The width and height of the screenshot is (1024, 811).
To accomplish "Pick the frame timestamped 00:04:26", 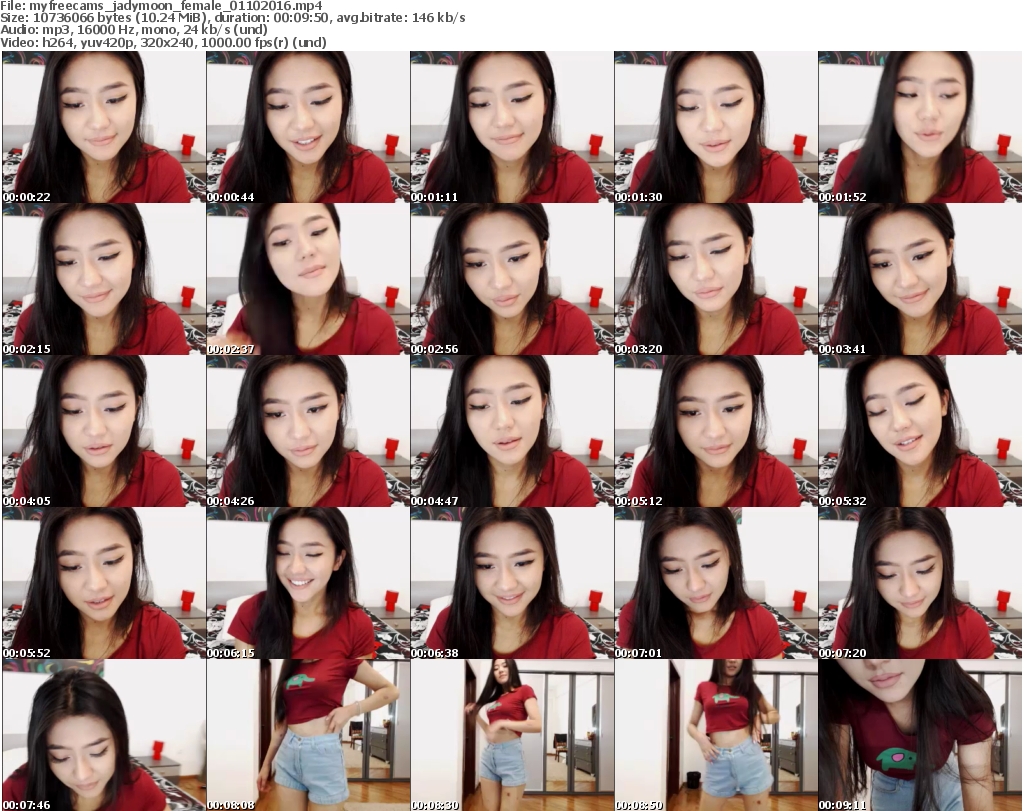I will (x=308, y=431).
